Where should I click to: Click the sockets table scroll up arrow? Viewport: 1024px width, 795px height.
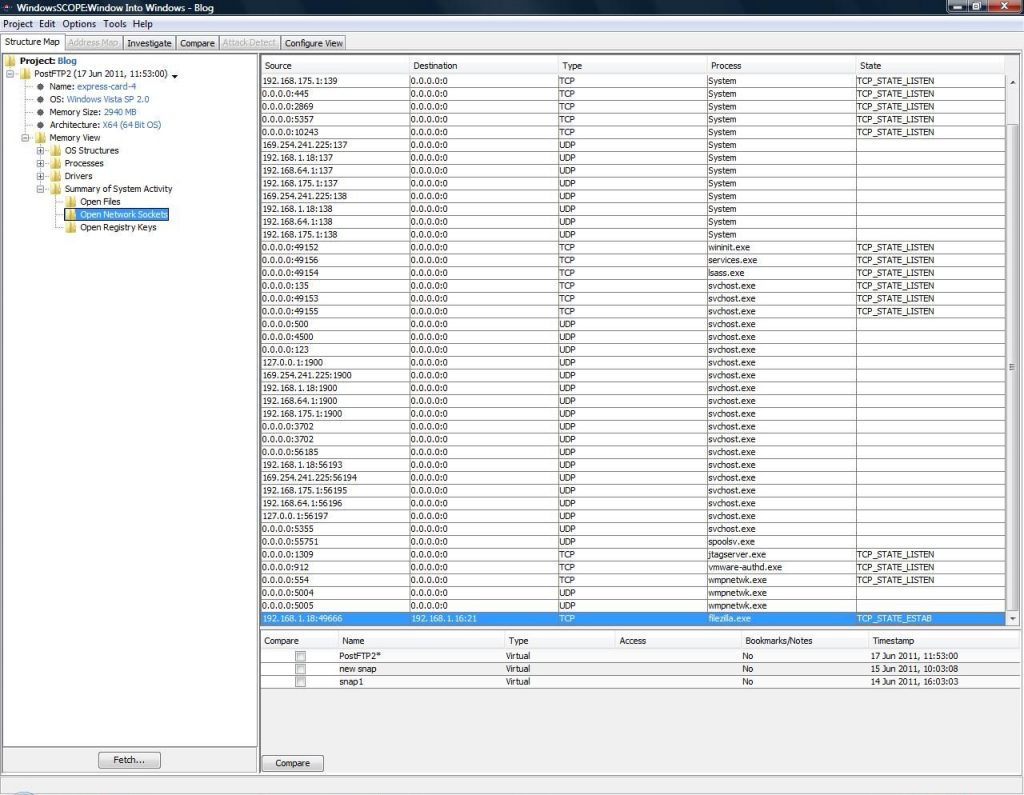coord(1012,82)
